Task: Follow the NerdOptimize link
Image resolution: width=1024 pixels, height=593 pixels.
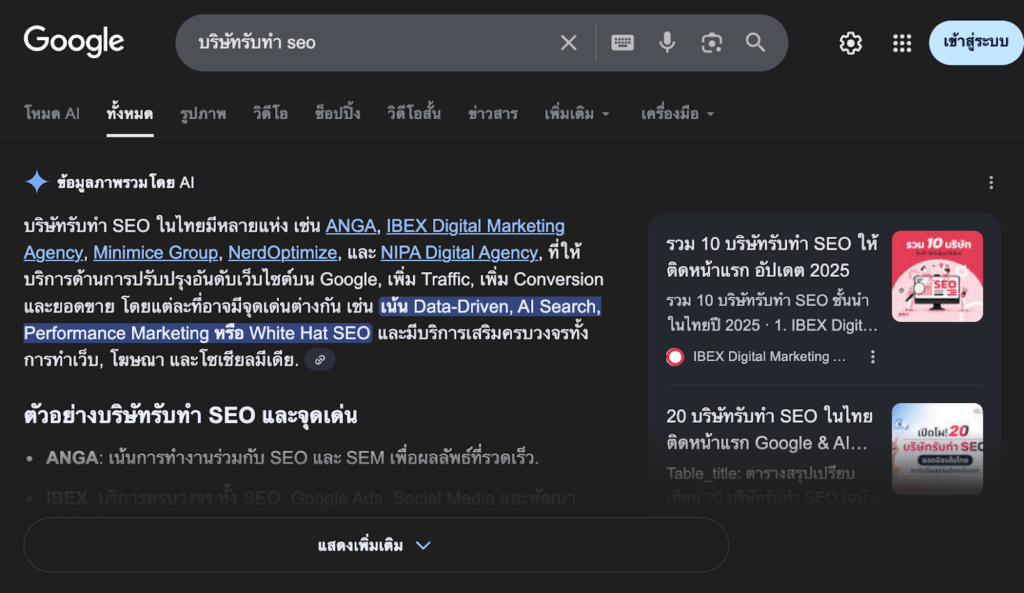Action: click(283, 252)
